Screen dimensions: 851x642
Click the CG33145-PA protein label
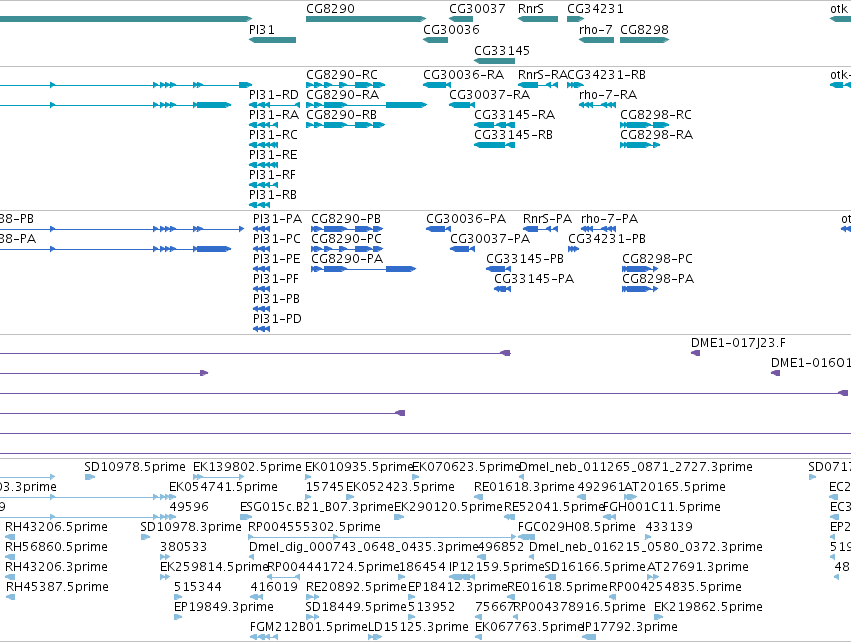tap(534, 279)
